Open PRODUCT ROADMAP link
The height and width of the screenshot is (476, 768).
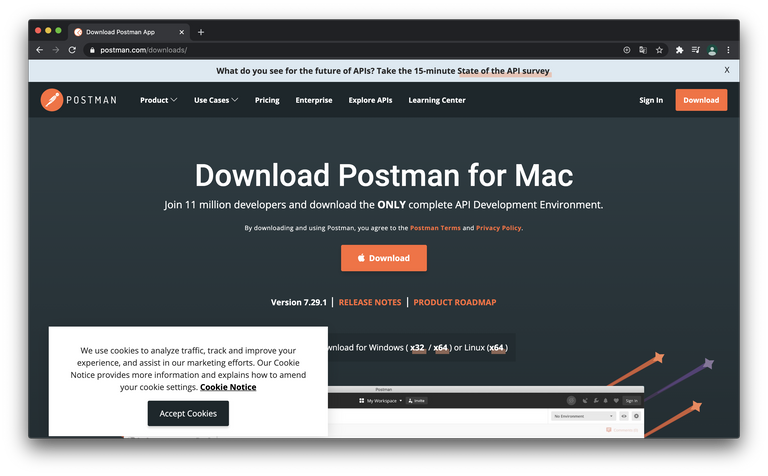[455, 302]
